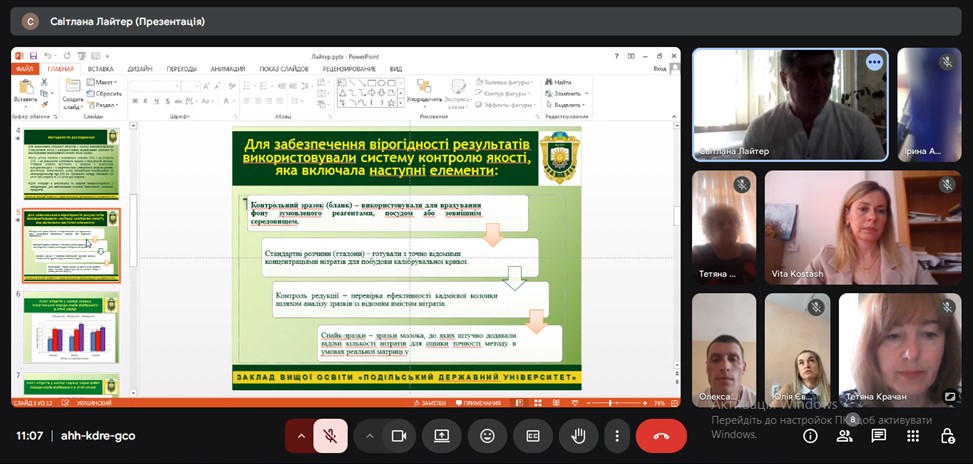Viewport: 973px width, 464px height.
Task: Raise your hand in the meeting
Action: (x=577, y=436)
